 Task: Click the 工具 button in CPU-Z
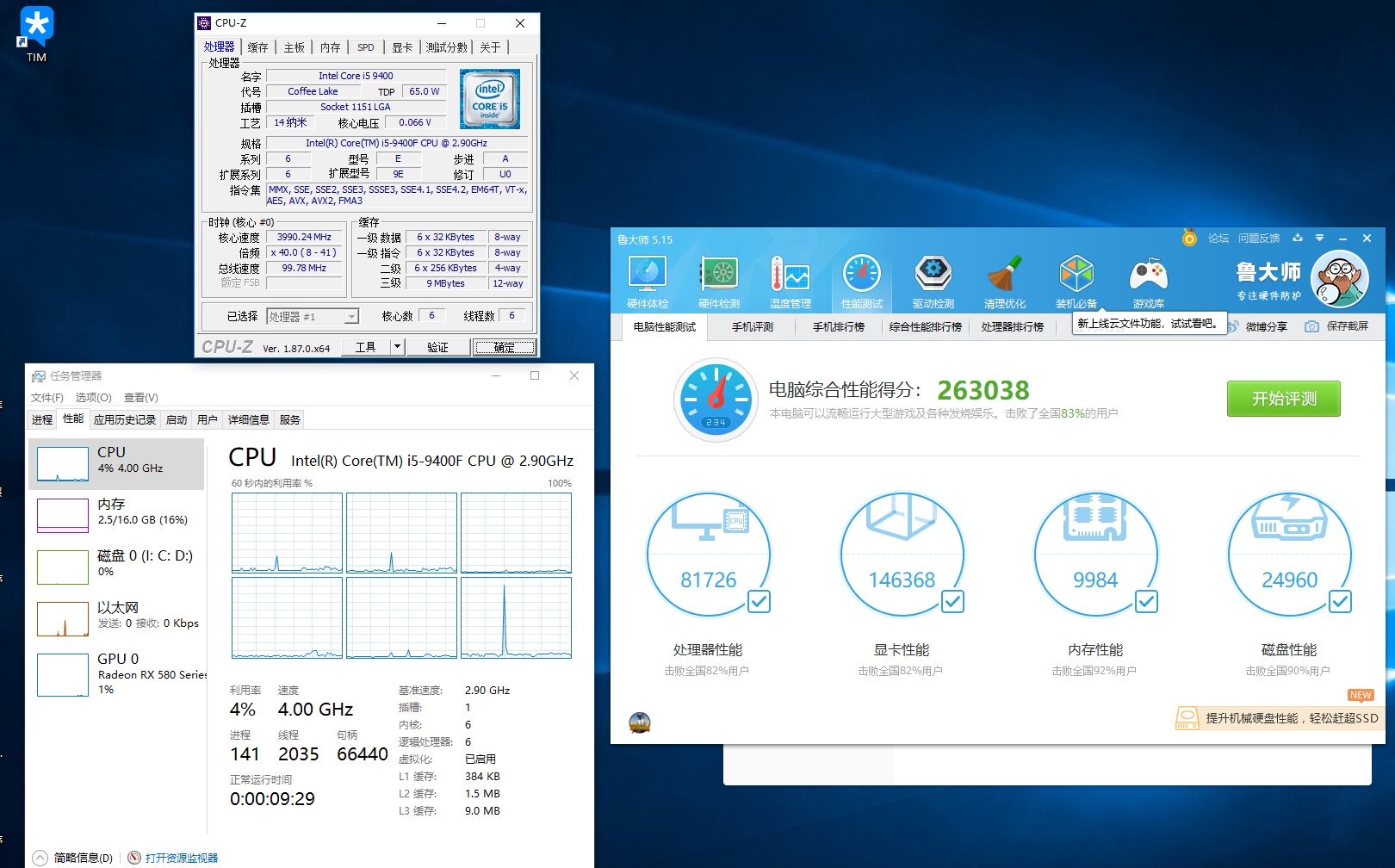click(366, 347)
